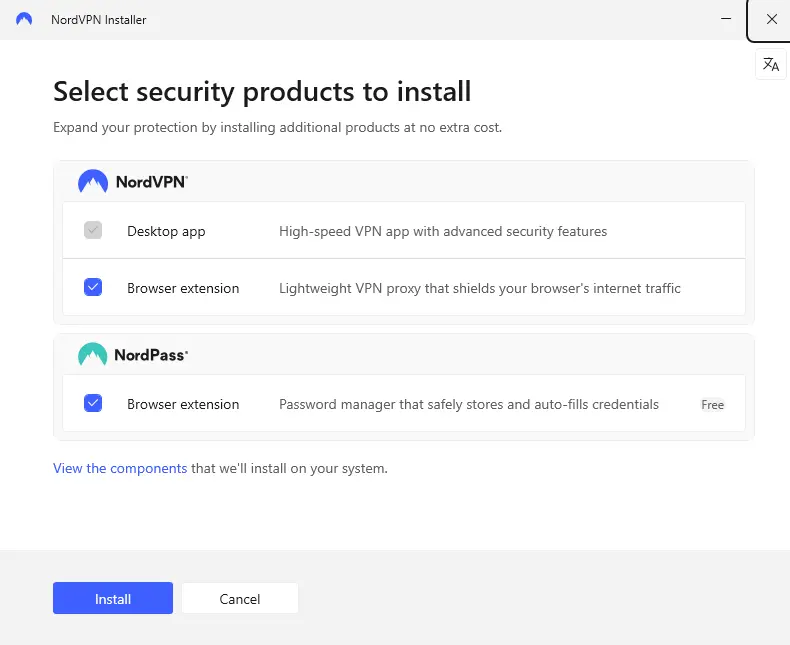Close the NordVPN Installer window
This screenshot has width=790, height=645.
(x=770, y=19)
